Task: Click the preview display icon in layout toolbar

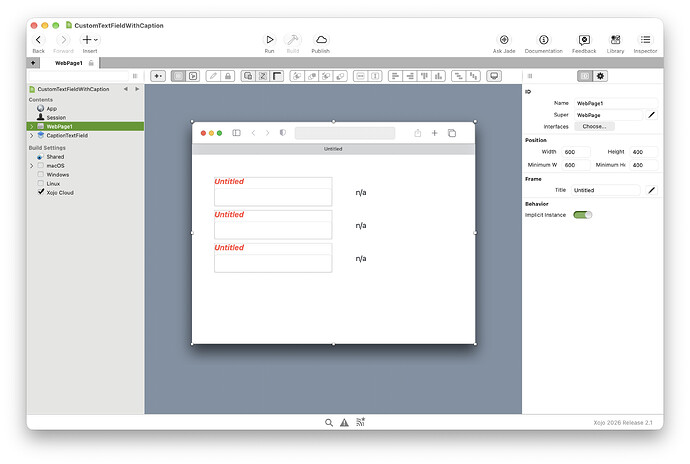Action: click(494, 76)
